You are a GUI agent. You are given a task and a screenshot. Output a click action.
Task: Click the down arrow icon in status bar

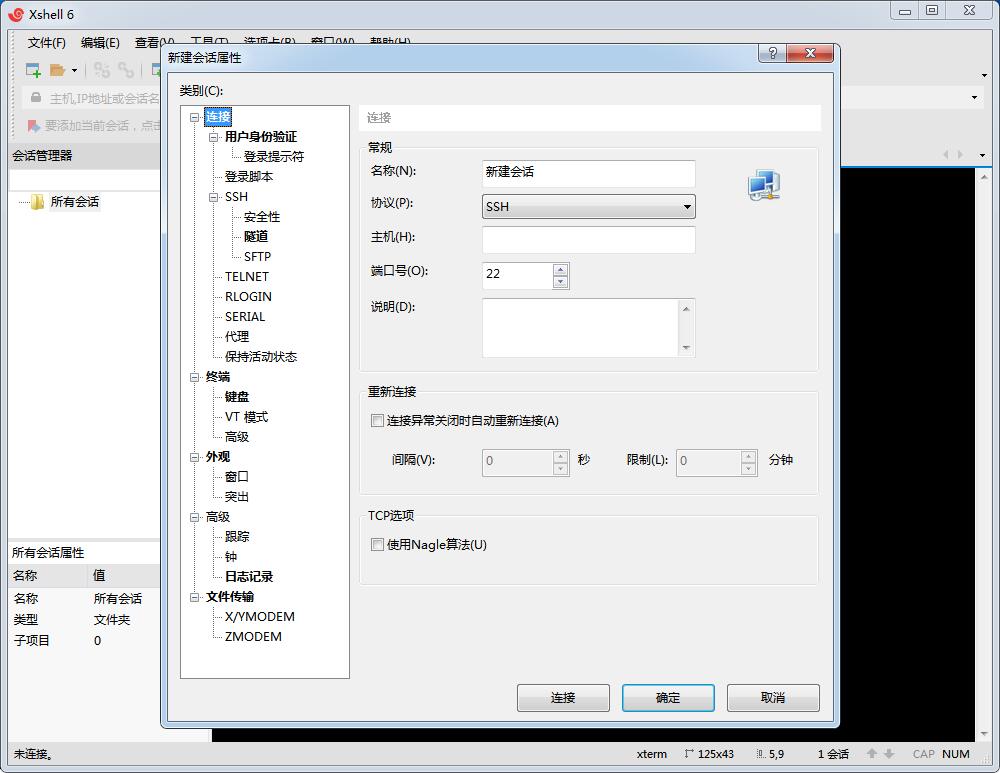click(889, 754)
